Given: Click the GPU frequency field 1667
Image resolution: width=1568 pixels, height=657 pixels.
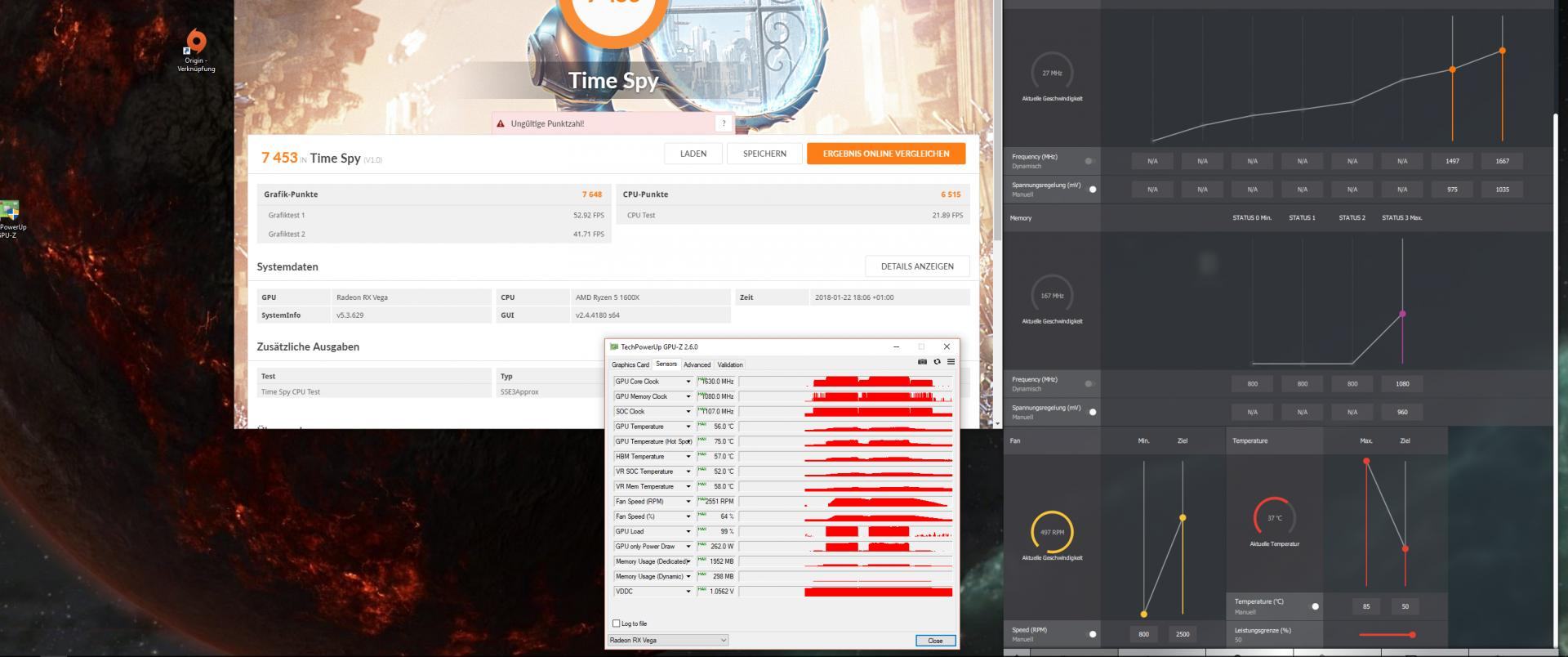Looking at the screenshot, I should [1502, 161].
